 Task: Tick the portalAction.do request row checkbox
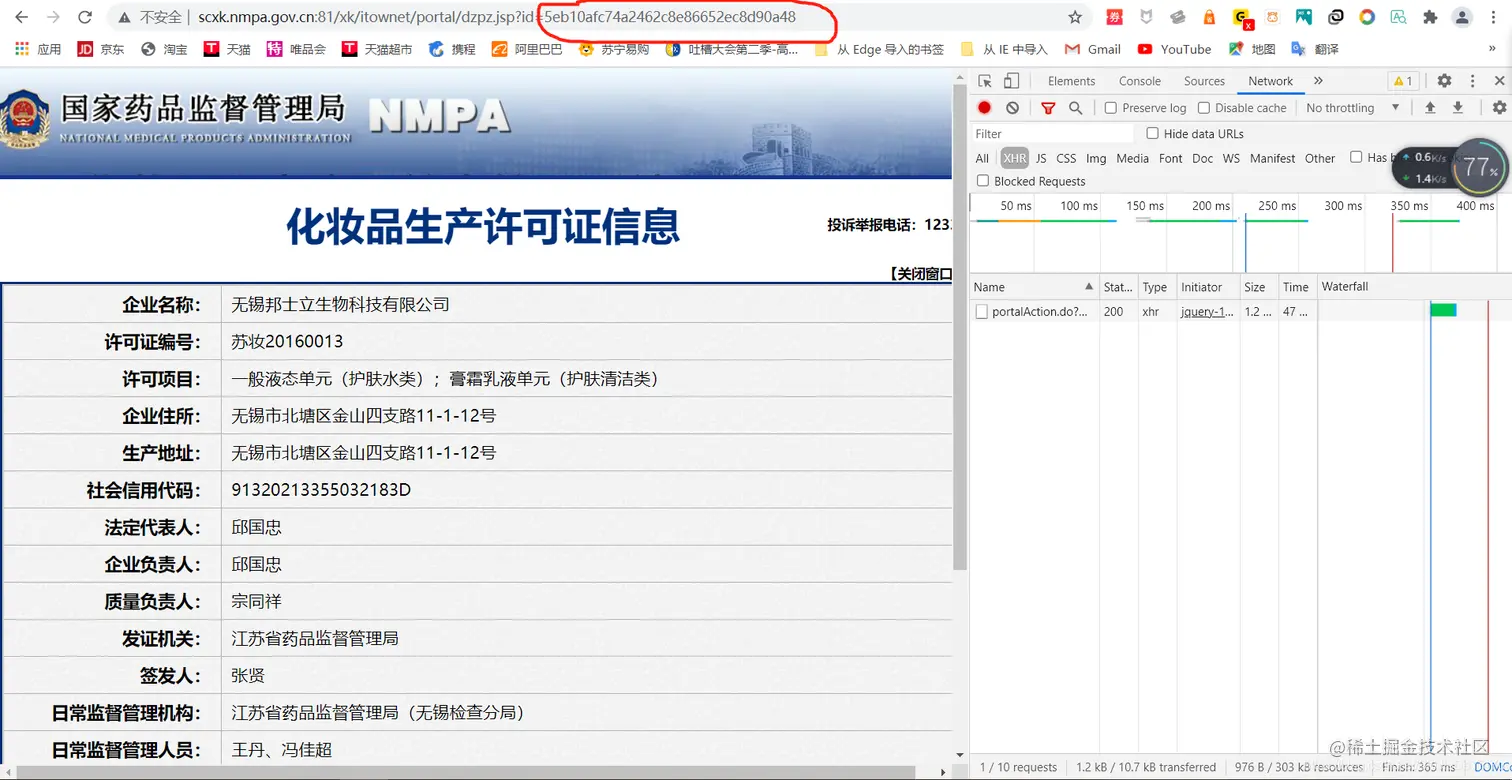(x=982, y=312)
